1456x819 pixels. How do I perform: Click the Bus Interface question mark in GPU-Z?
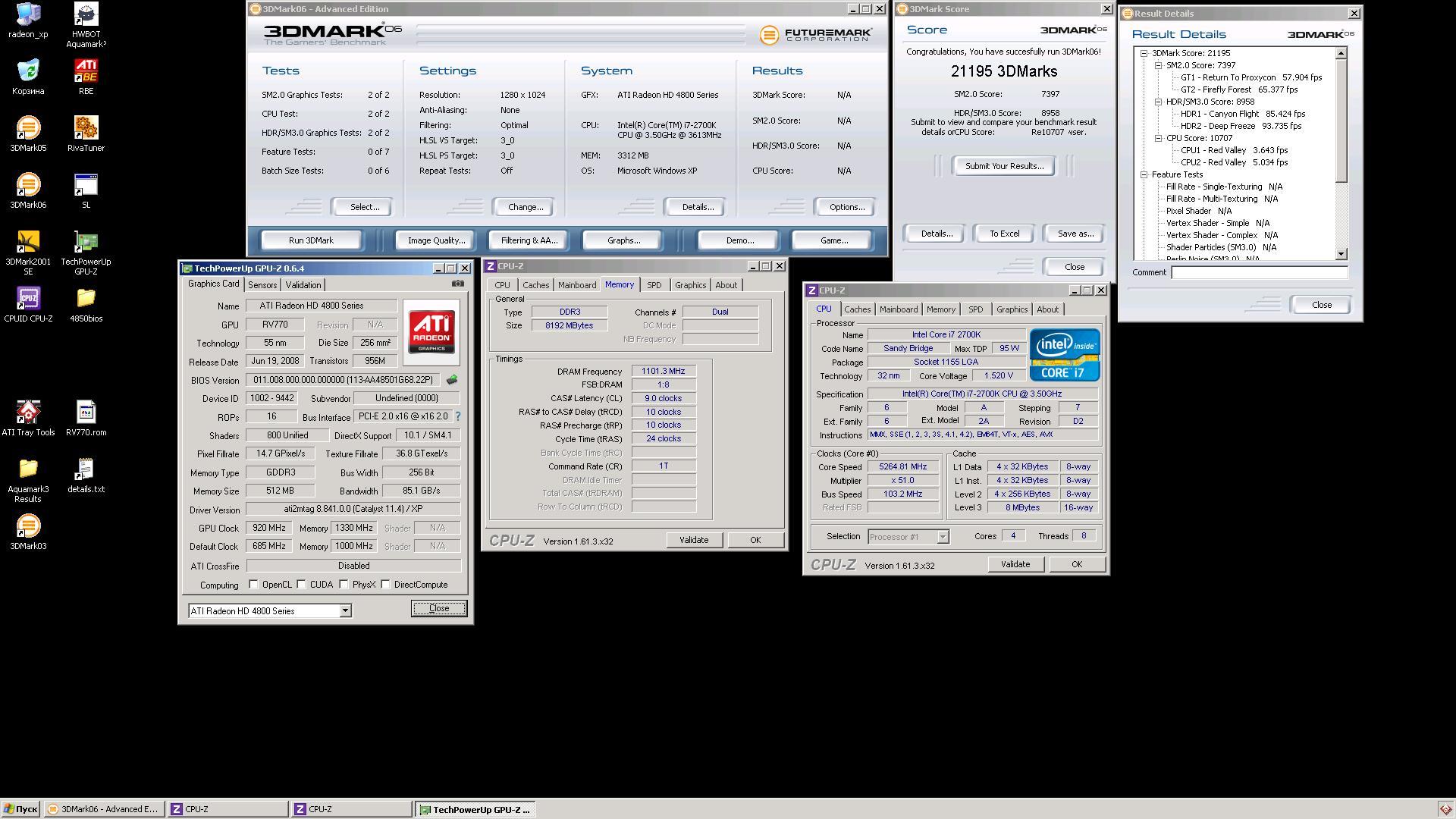click(458, 416)
